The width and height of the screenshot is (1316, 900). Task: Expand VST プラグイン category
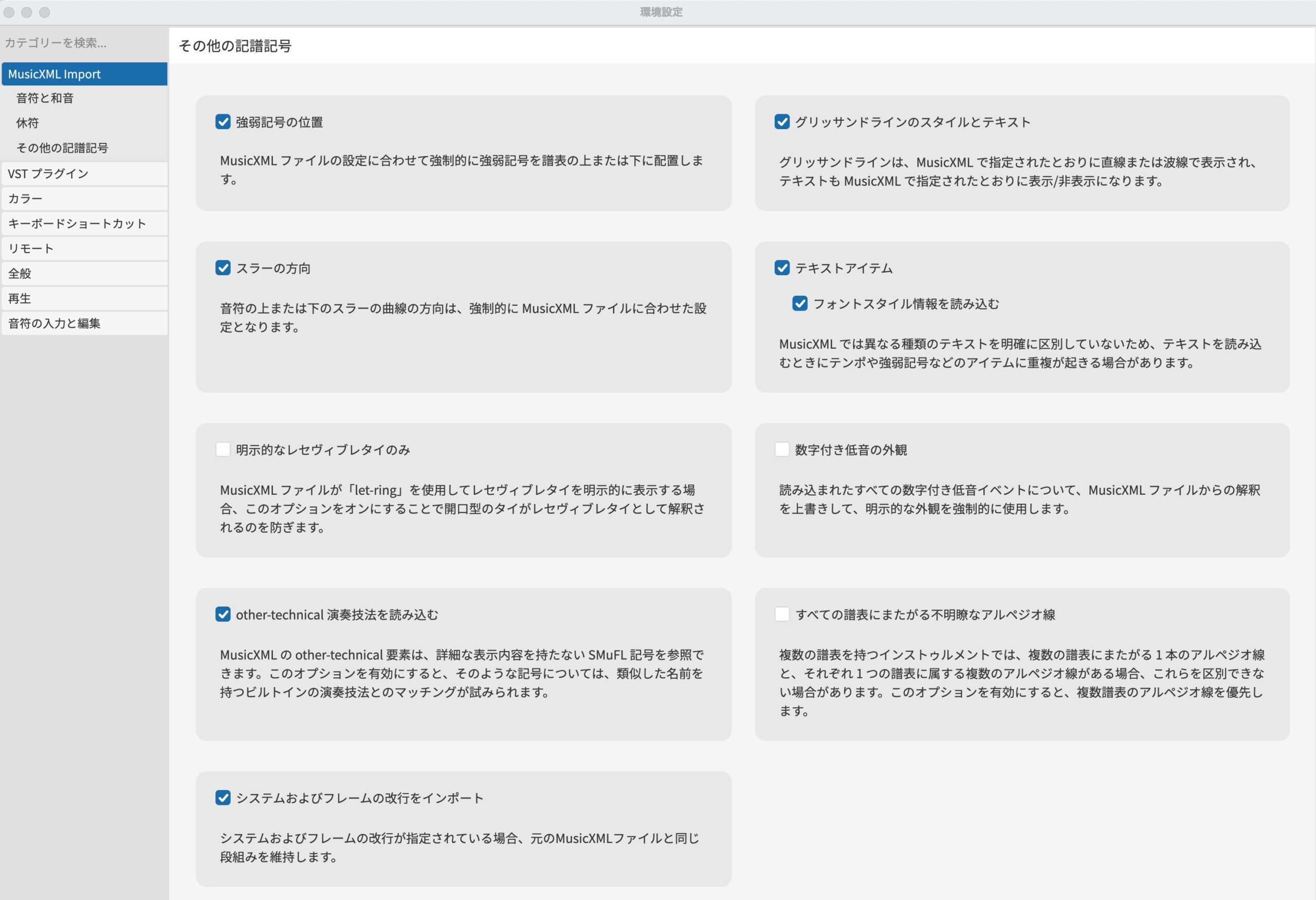coord(84,174)
